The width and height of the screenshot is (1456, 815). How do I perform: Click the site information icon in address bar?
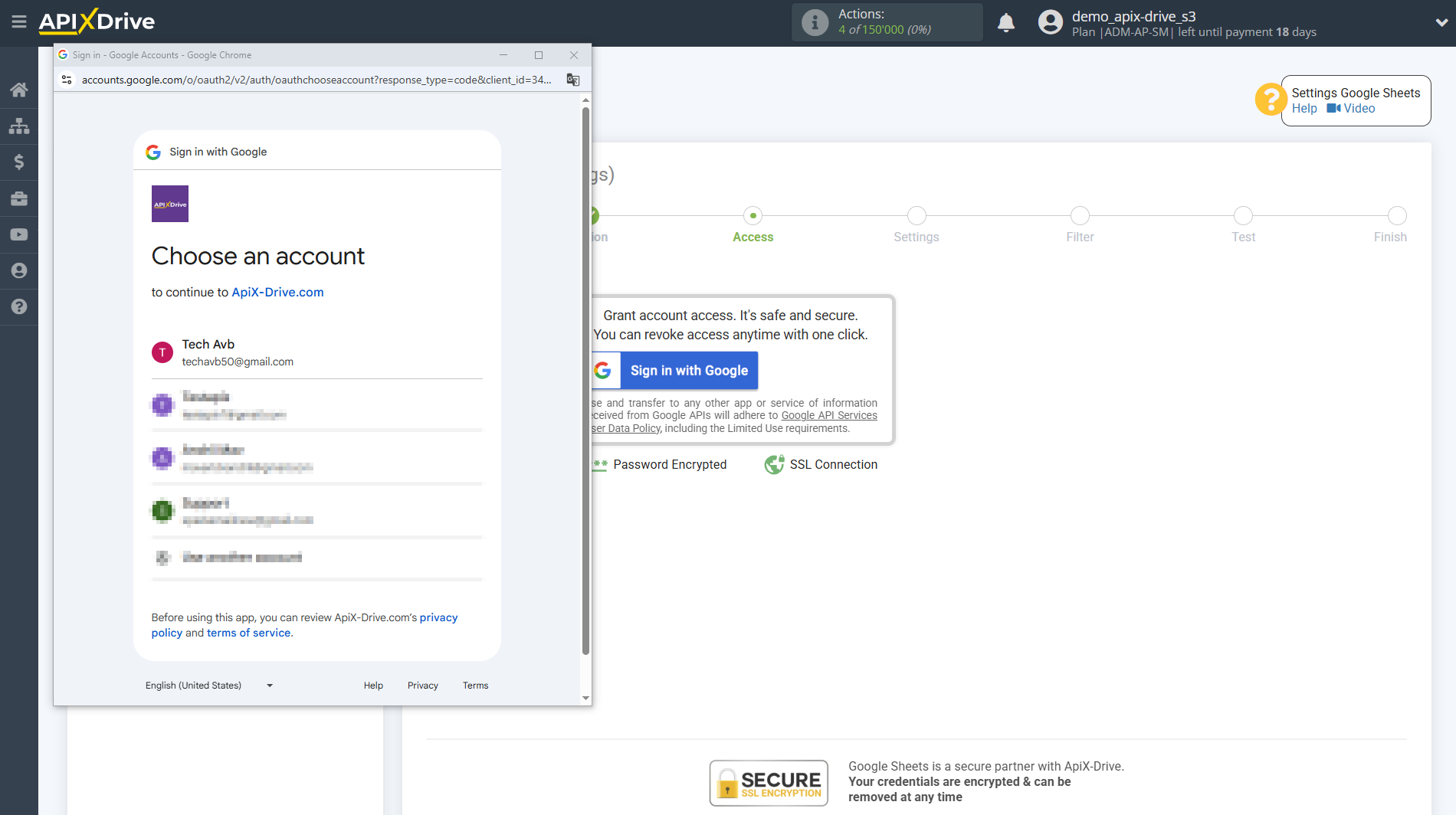[x=67, y=80]
